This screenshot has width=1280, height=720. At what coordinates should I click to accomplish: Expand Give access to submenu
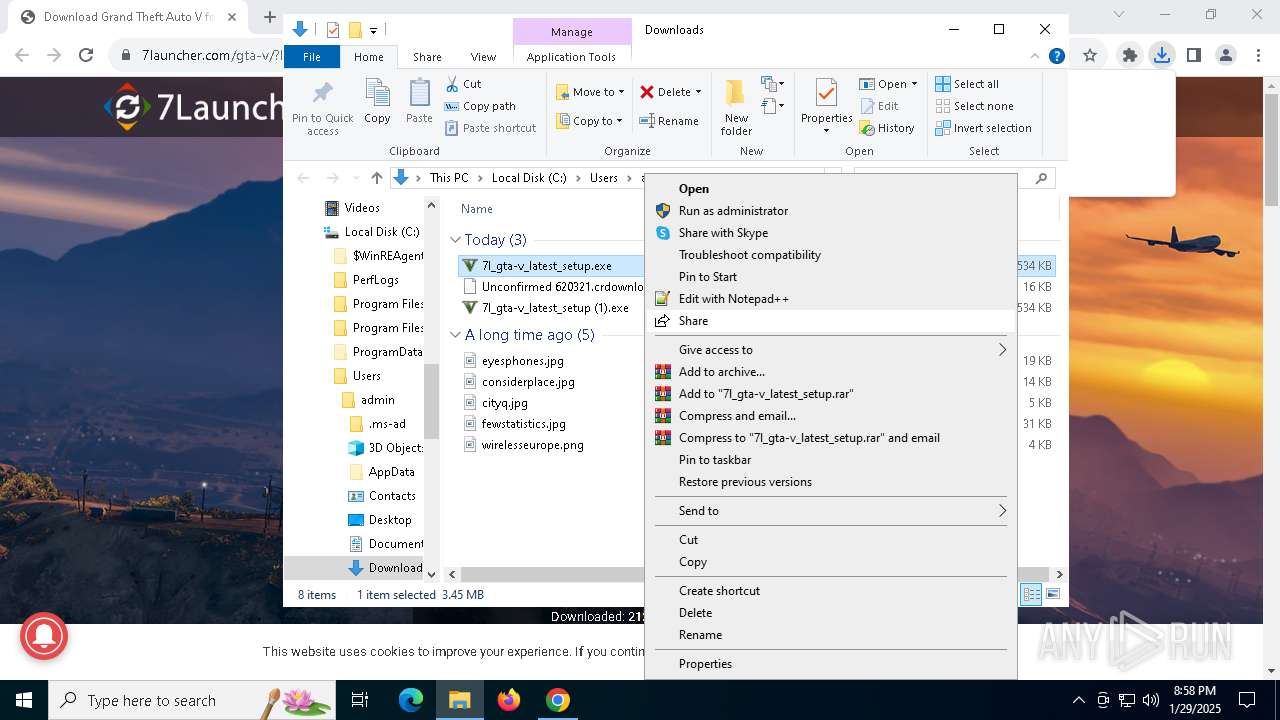pyautogui.click(x=830, y=350)
